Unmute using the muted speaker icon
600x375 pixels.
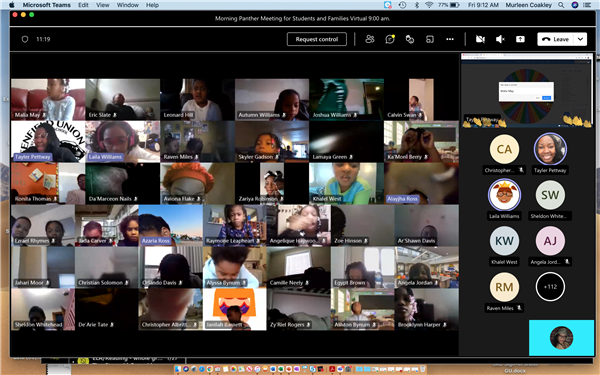(500, 39)
